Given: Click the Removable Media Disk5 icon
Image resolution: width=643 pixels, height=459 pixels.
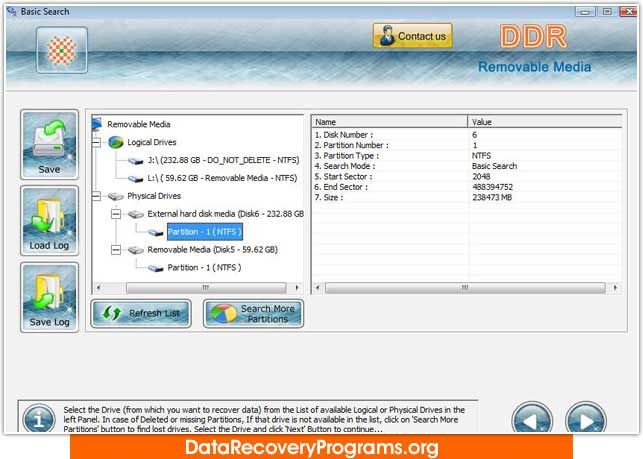Looking at the screenshot, I should 135,250.
